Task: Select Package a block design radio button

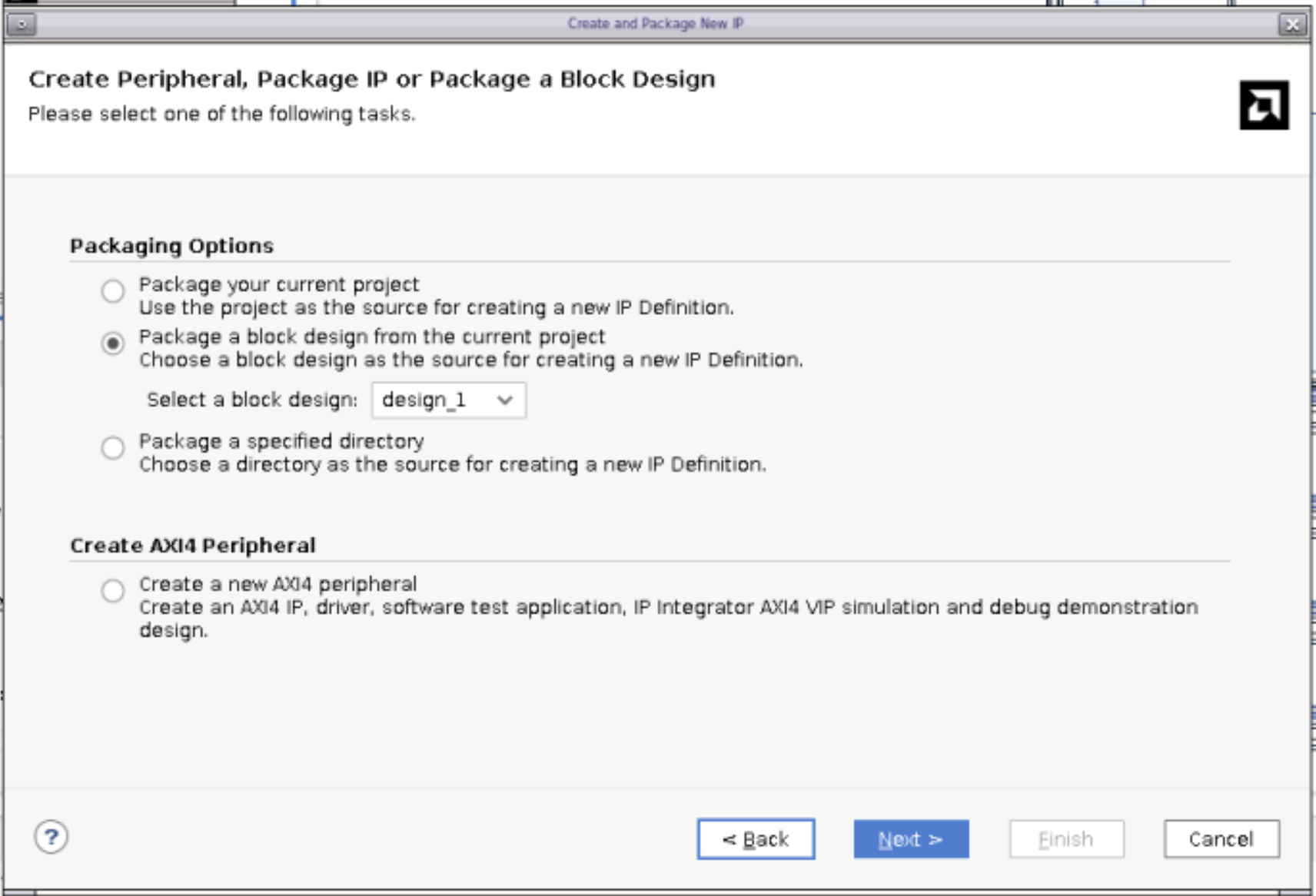Action: (x=113, y=343)
